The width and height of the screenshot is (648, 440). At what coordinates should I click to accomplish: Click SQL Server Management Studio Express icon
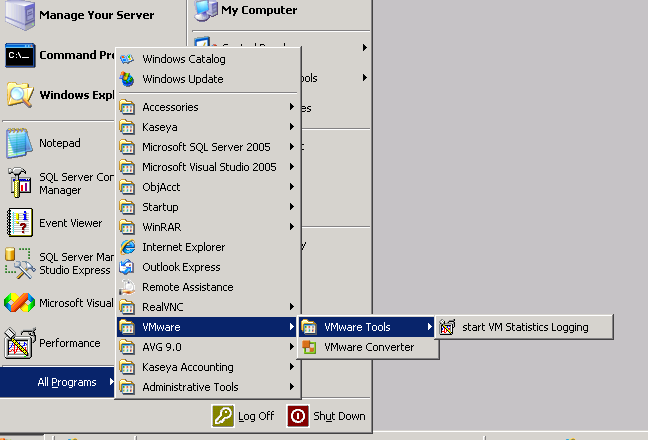click(x=19, y=263)
